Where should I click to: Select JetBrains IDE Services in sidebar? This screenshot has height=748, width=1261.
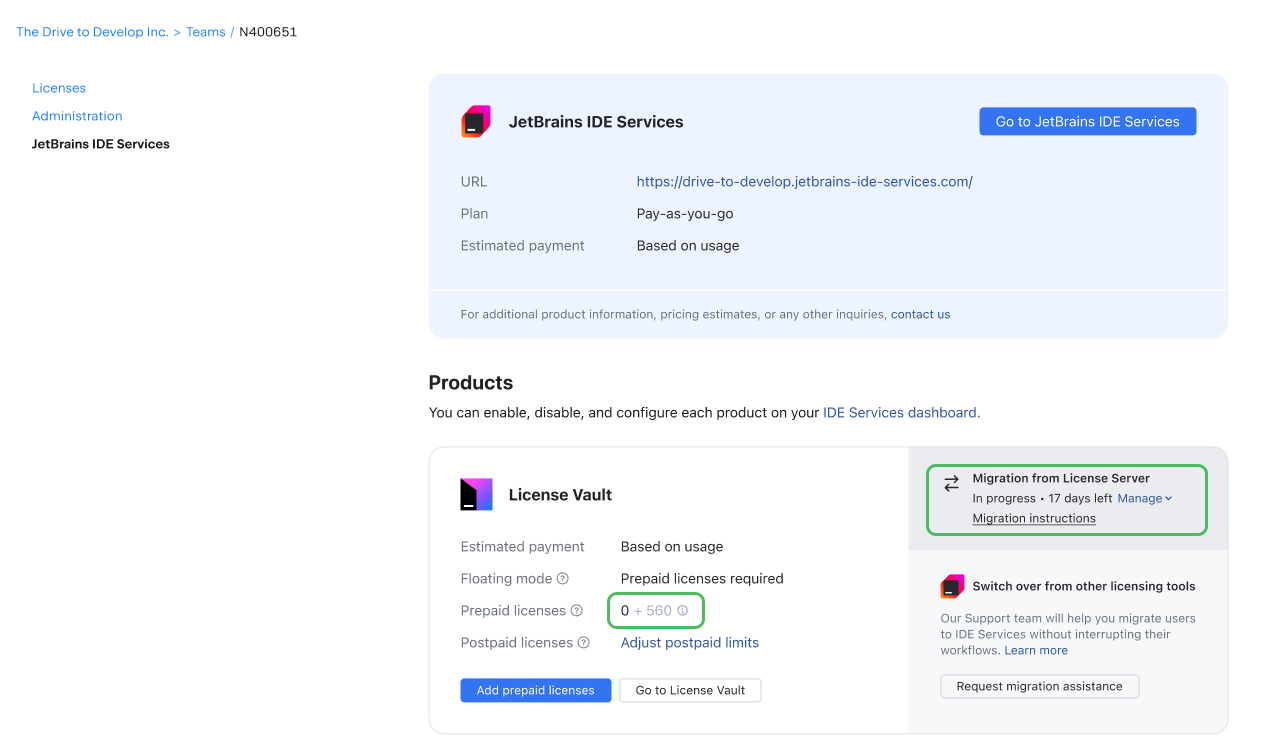pyautogui.click(x=101, y=144)
